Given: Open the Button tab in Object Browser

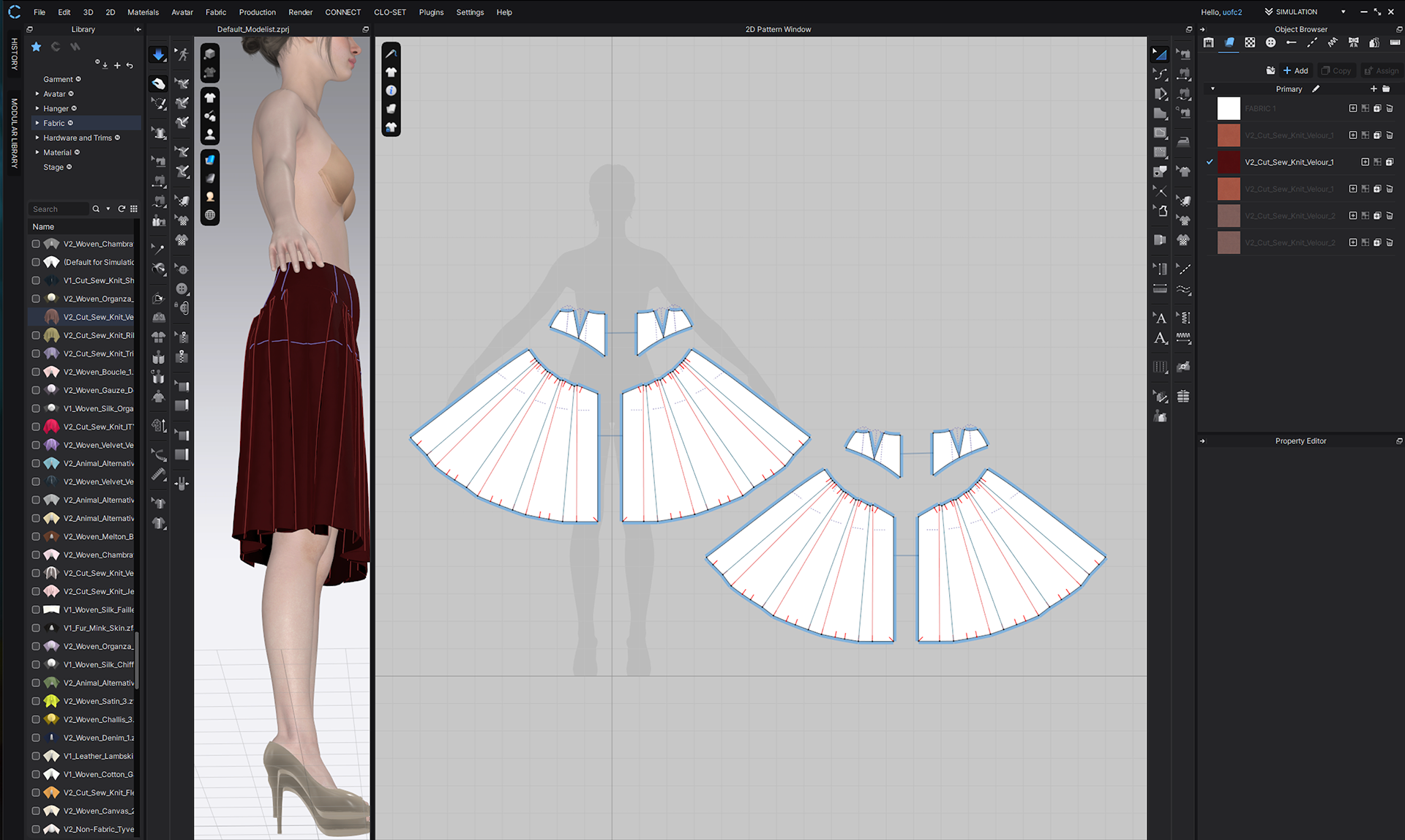Looking at the screenshot, I should [1270, 42].
